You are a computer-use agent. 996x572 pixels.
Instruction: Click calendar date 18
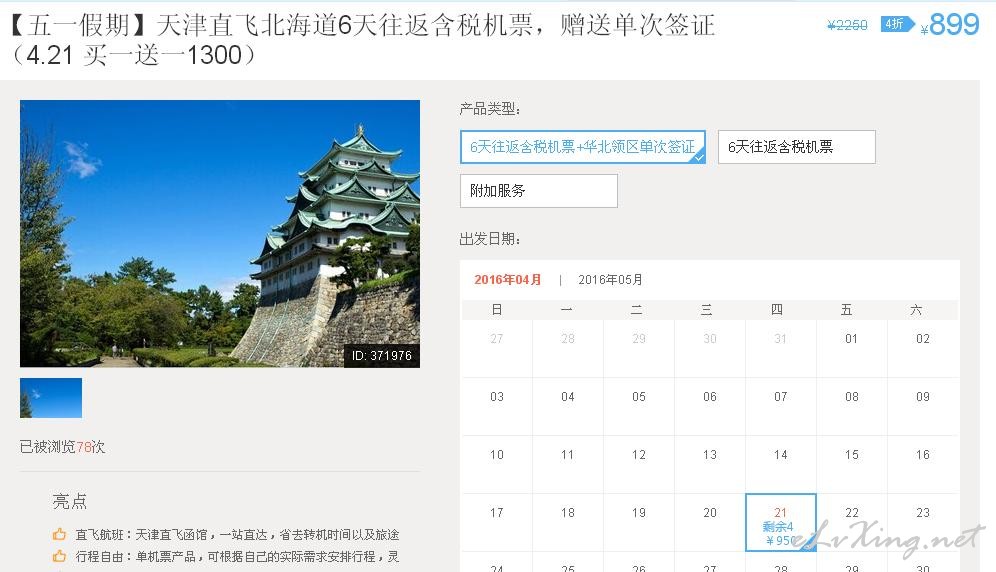[x=568, y=512]
